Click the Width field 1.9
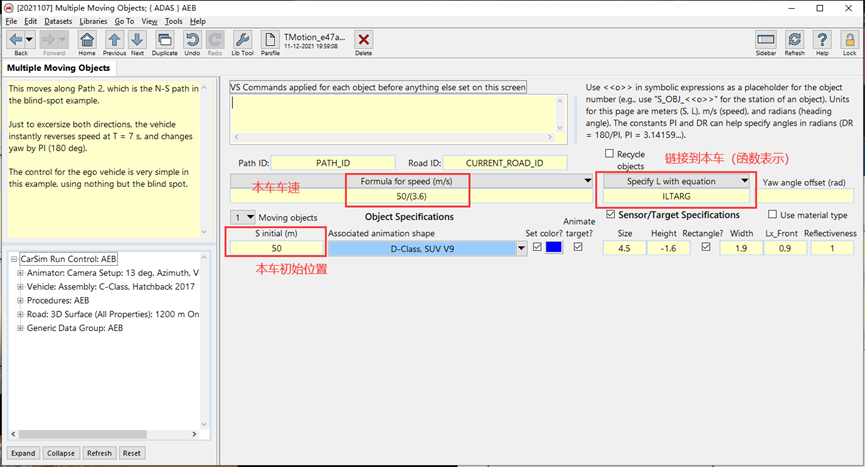This screenshot has width=865, height=467. (741, 248)
